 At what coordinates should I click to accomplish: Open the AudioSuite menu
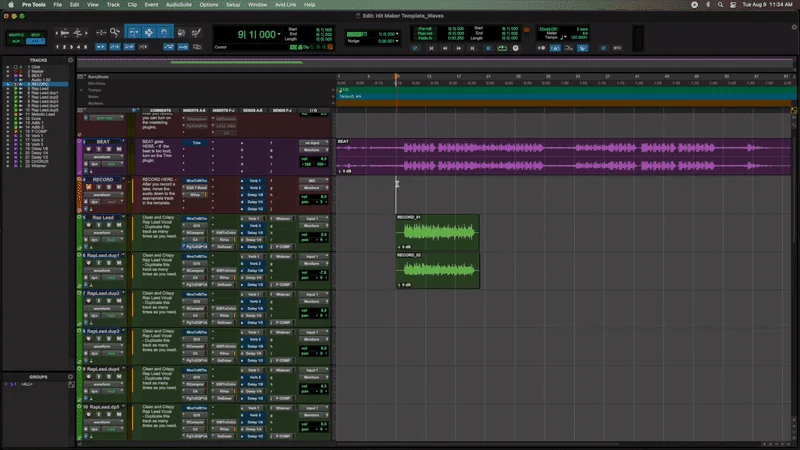178,5
